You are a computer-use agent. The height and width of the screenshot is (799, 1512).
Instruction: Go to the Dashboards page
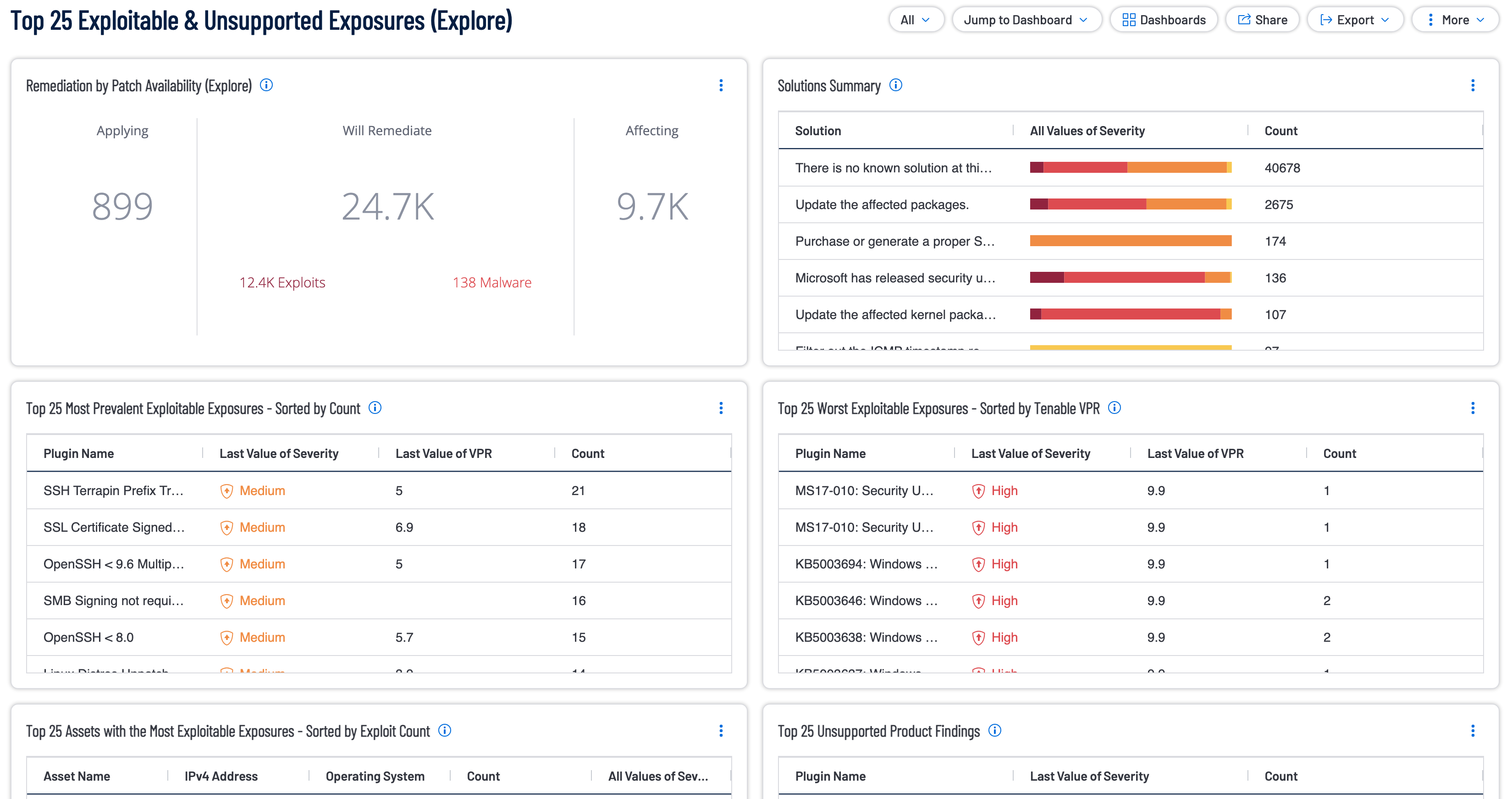pos(1164,20)
